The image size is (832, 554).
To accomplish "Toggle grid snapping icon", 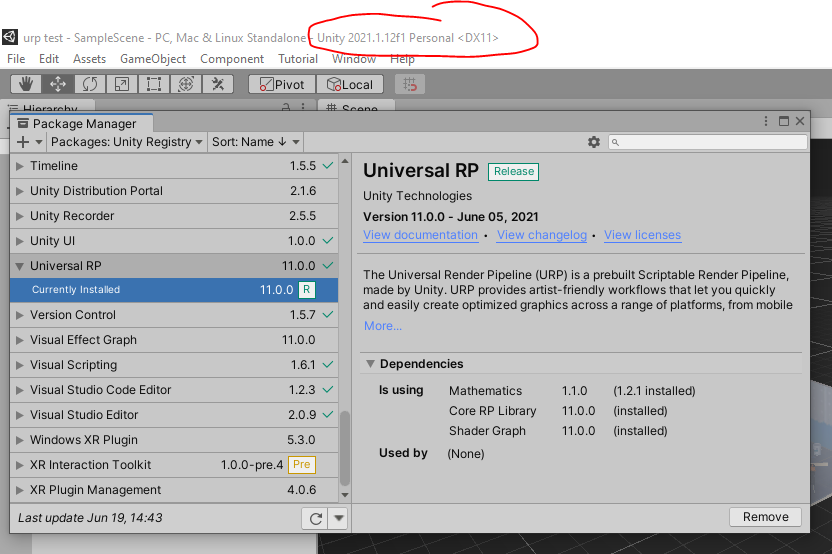I will pyautogui.click(x=410, y=84).
